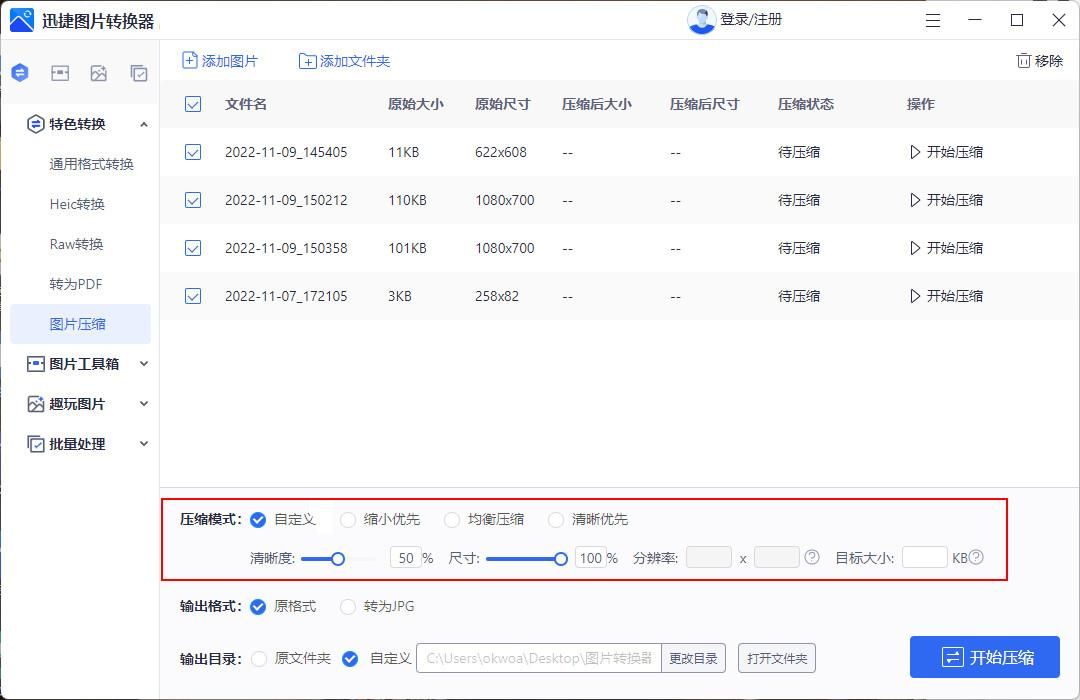The width and height of the screenshot is (1080, 700).
Task: Select 转为PDF from the sidebar
Action: 75,284
